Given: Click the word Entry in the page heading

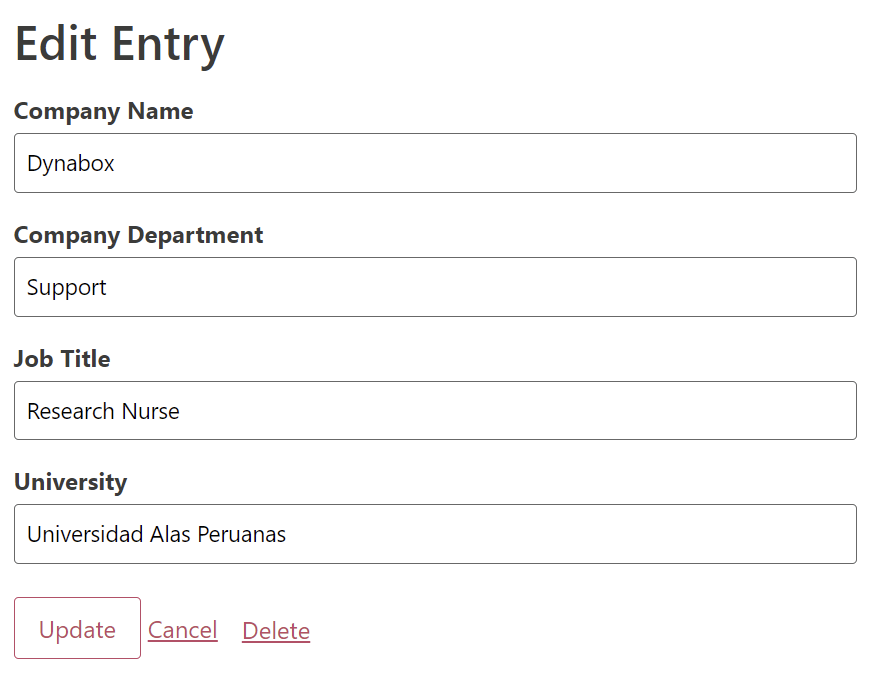Looking at the screenshot, I should point(168,44).
